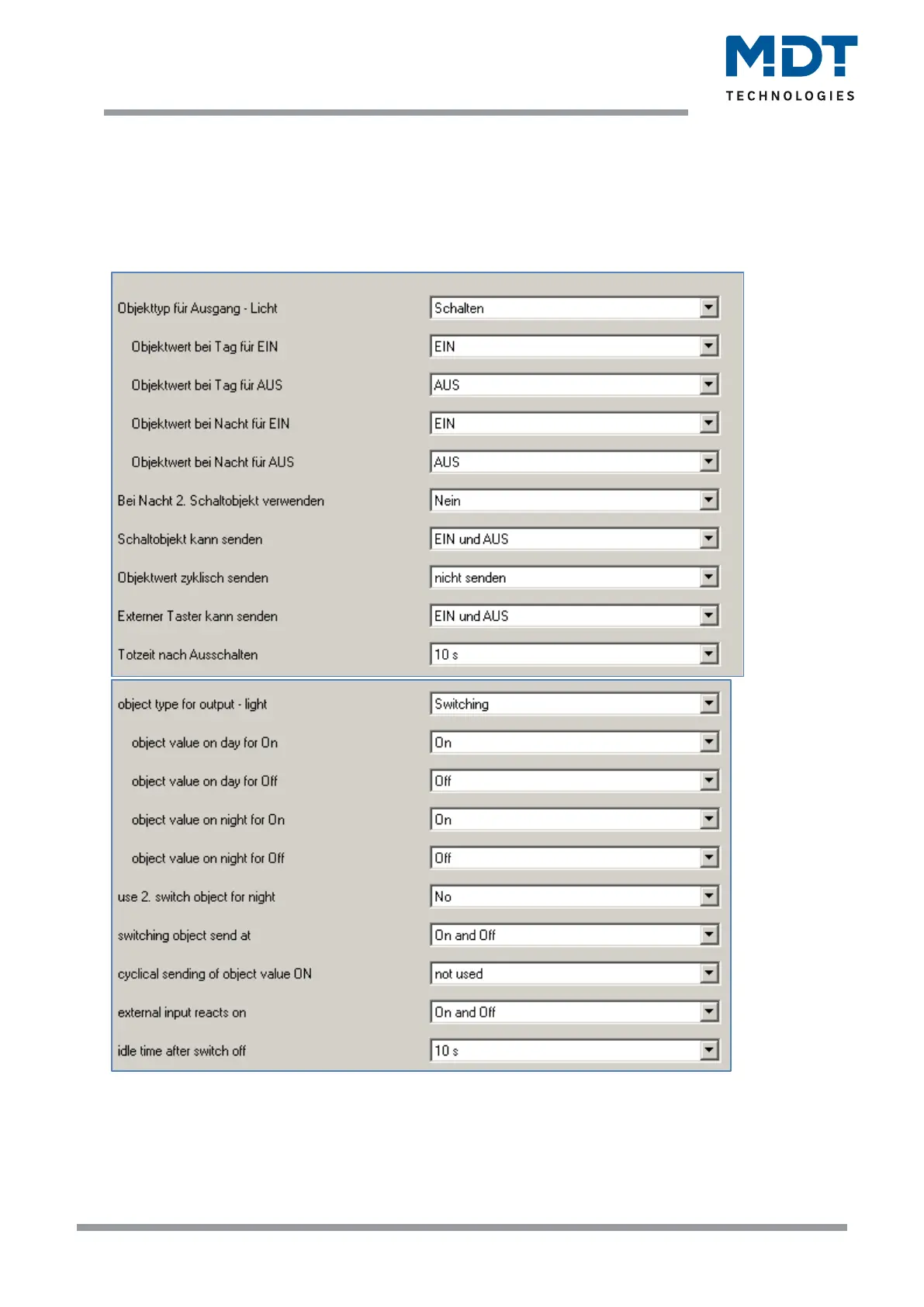The width and height of the screenshot is (924, 1307).
Task: Open cyclical sending of object value ON dropdown
Action: (708, 973)
